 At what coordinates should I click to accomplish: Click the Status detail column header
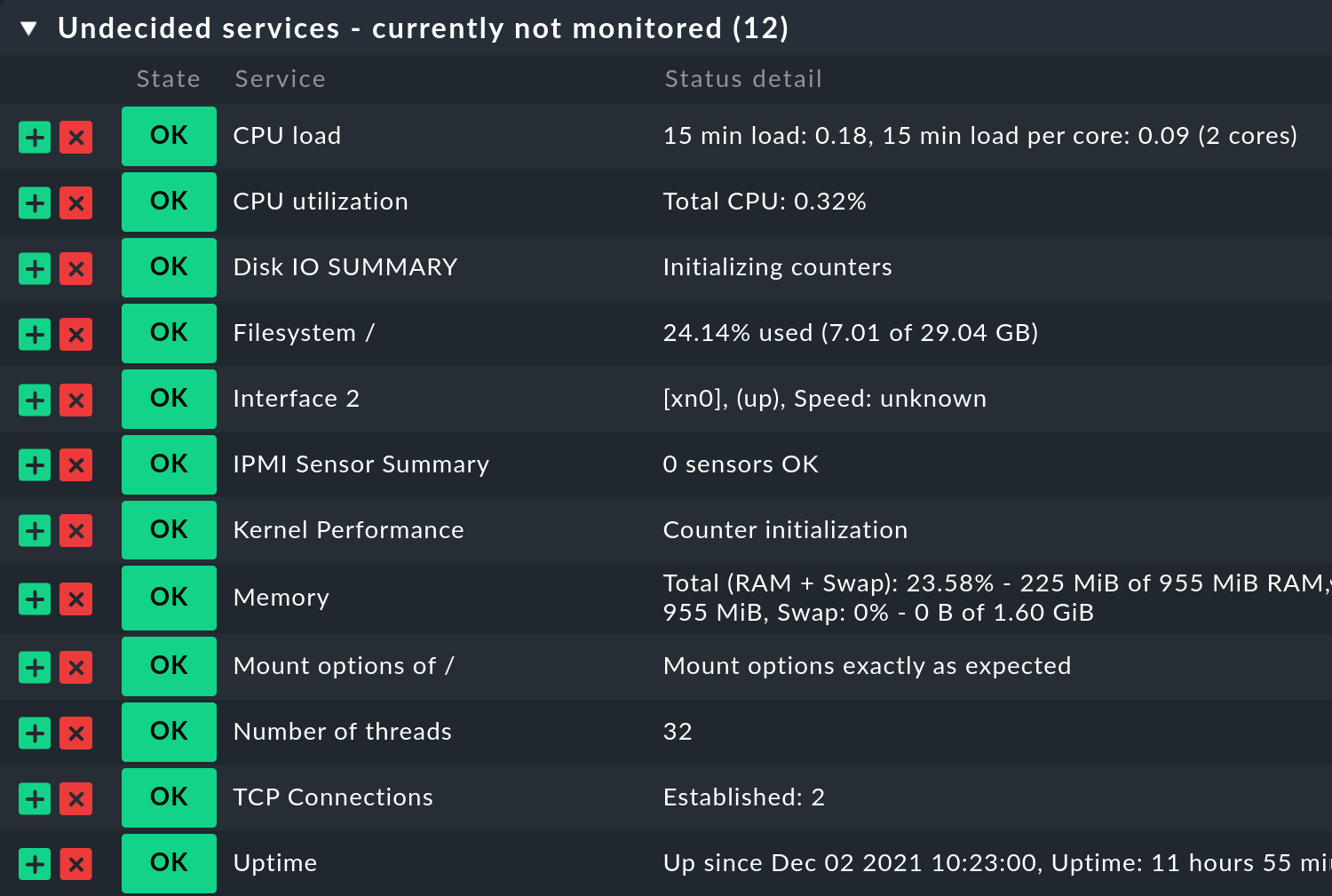pyautogui.click(x=743, y=79)
